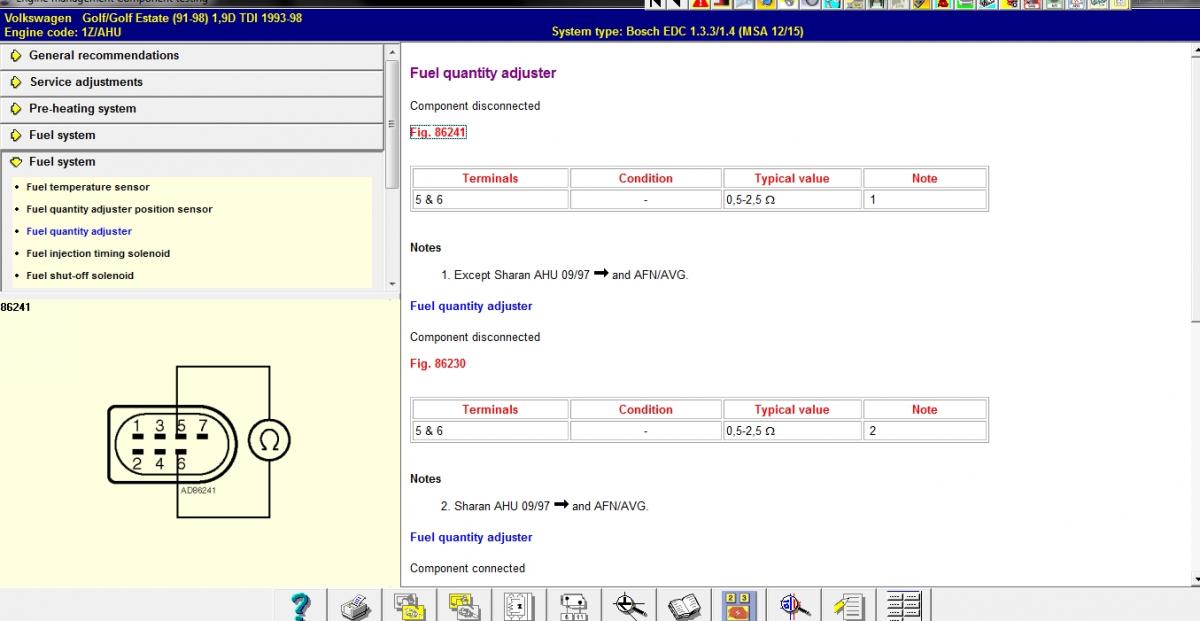Image resolution: width=1200 pixels, height=621 pixels.
Task: Click the table list icon at bottom right
Action: 903,605
